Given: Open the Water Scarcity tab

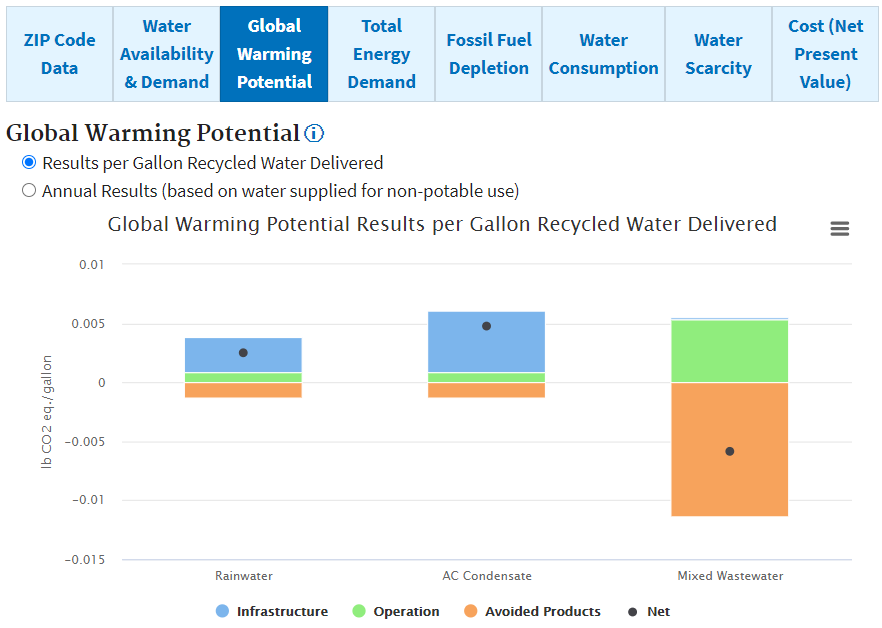Looking at the screenshot, I should (x=718, y=54).
